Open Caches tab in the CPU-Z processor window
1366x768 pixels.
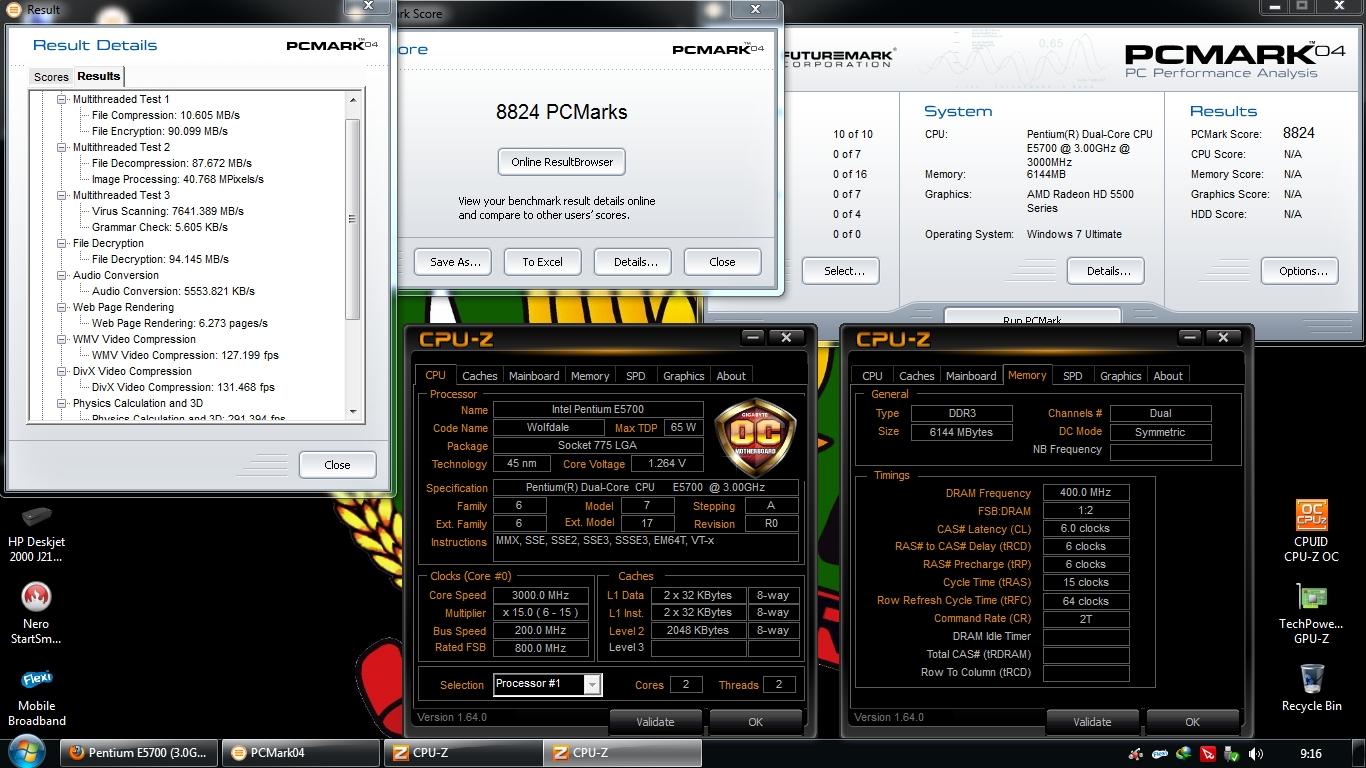[480, 376]
